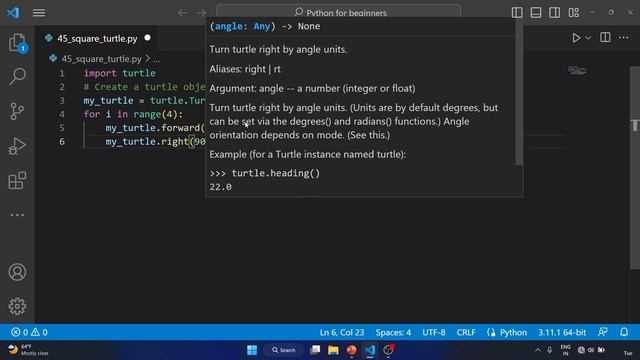This screenshot has height=360, width=640.
Task: Open Customize Layout button
Action: [574, 13]
